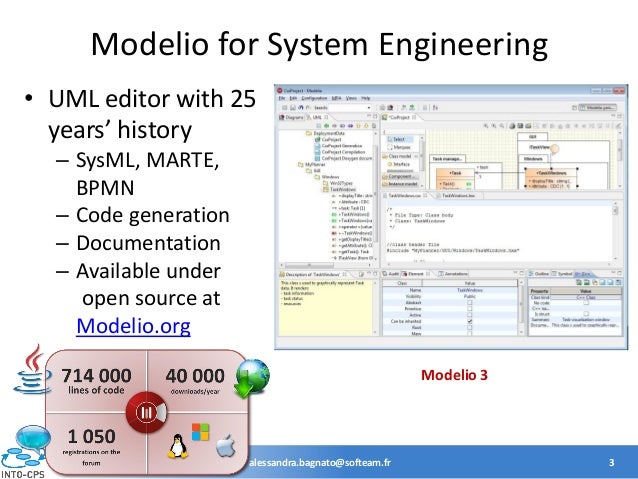Click the Description of 'TaskWindows' tab
The image size is (638, 479).
[312, 274]
